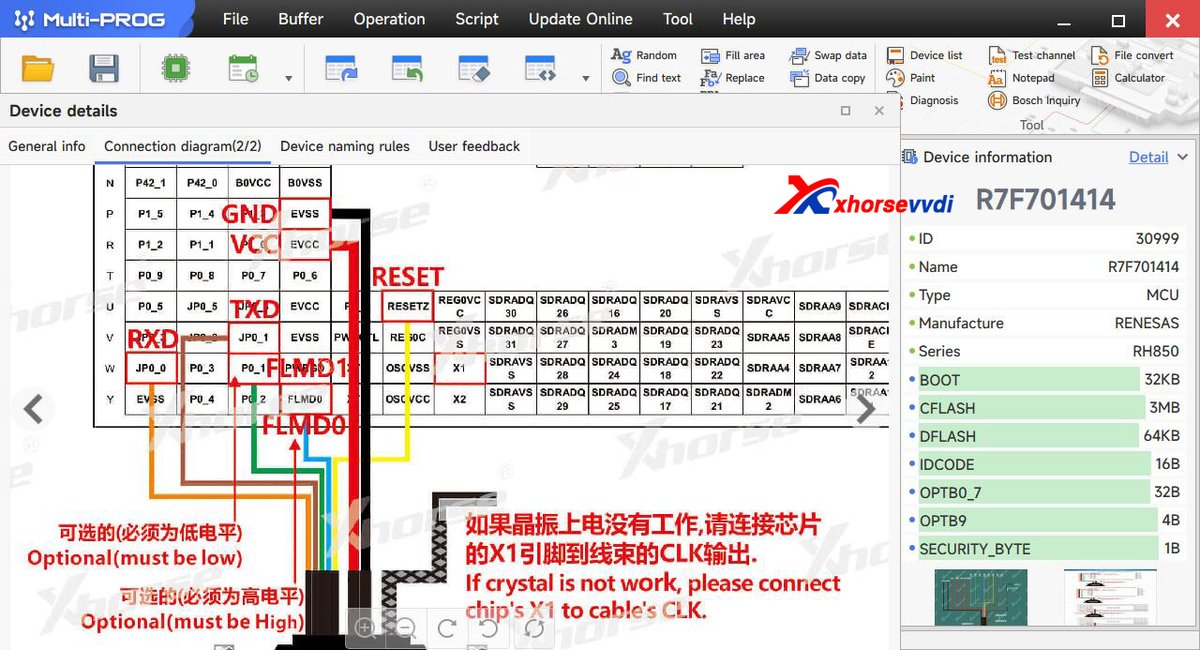Save the buffer with the floppy disk icon
Screen dimensions: 1200x650
pos(104,68)
